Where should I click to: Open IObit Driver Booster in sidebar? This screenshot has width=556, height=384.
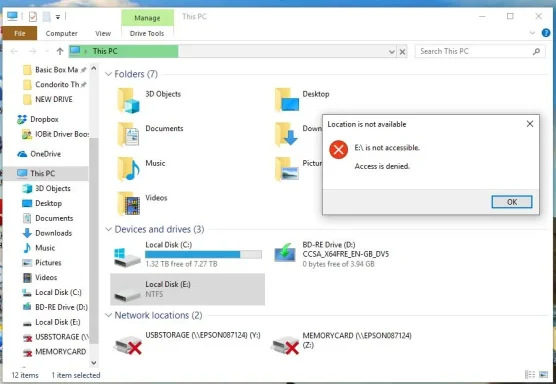[x=55, y=134]
